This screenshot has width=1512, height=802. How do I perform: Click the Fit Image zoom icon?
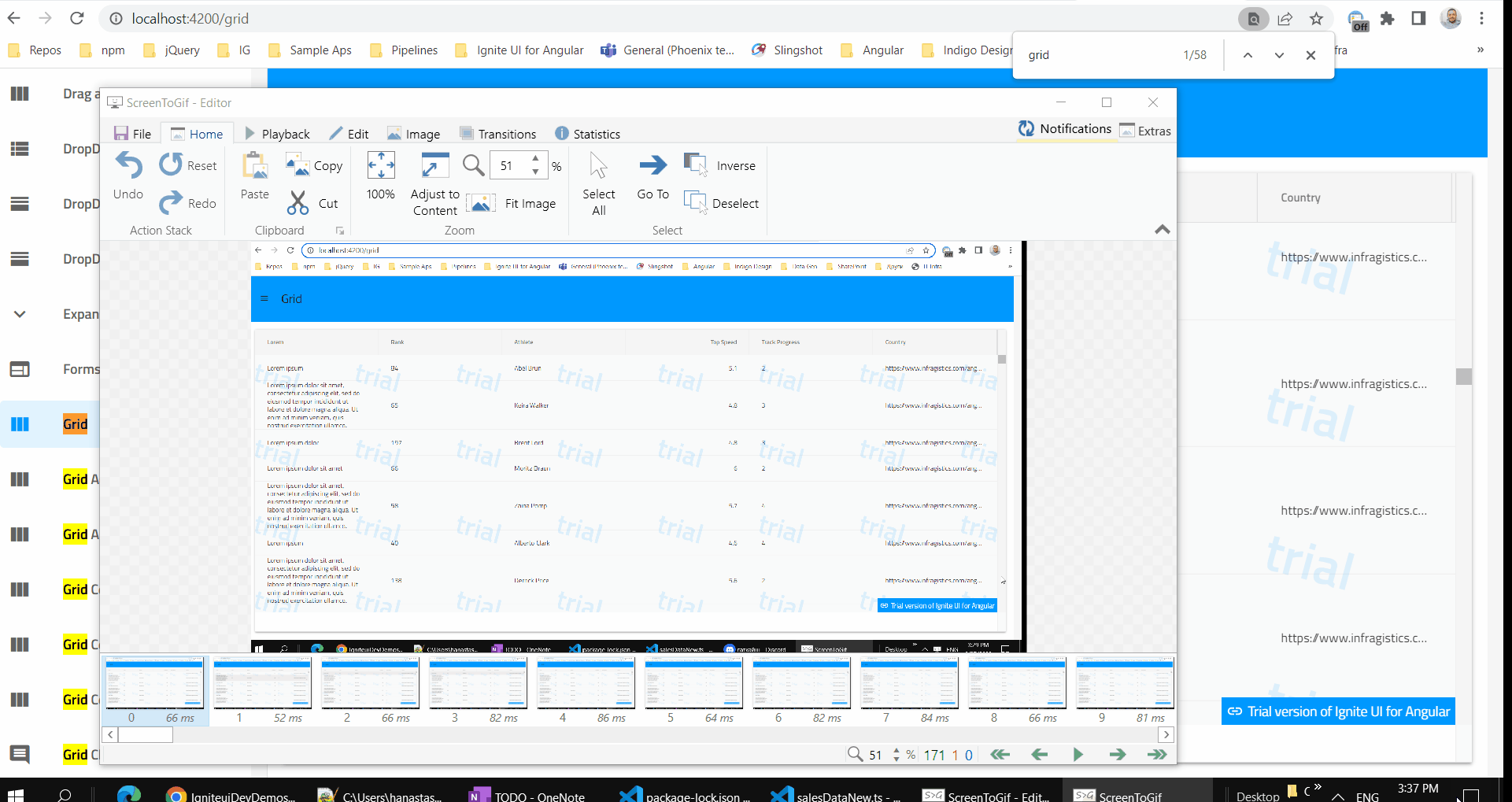click(x=481, y=202)
